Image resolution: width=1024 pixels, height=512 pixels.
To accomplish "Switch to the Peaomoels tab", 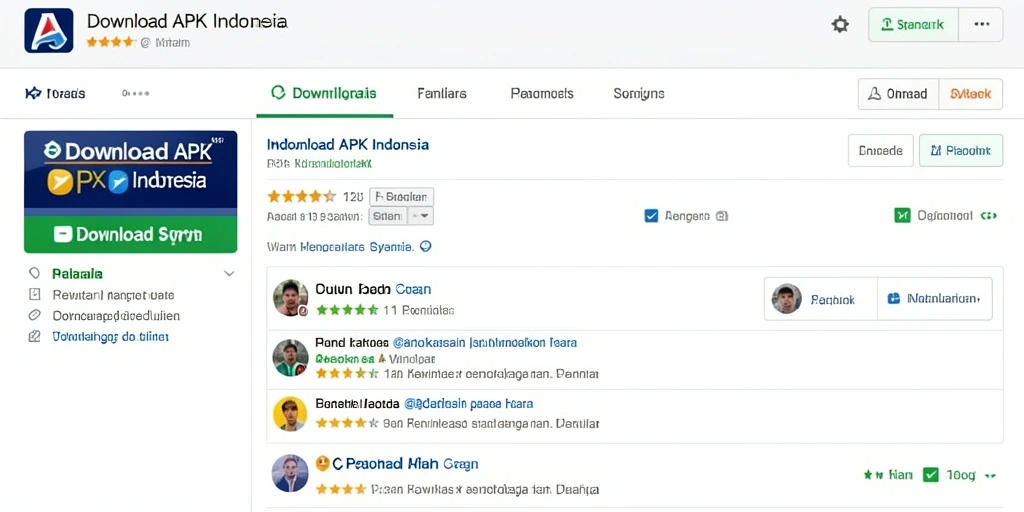I will click(541, 93).
